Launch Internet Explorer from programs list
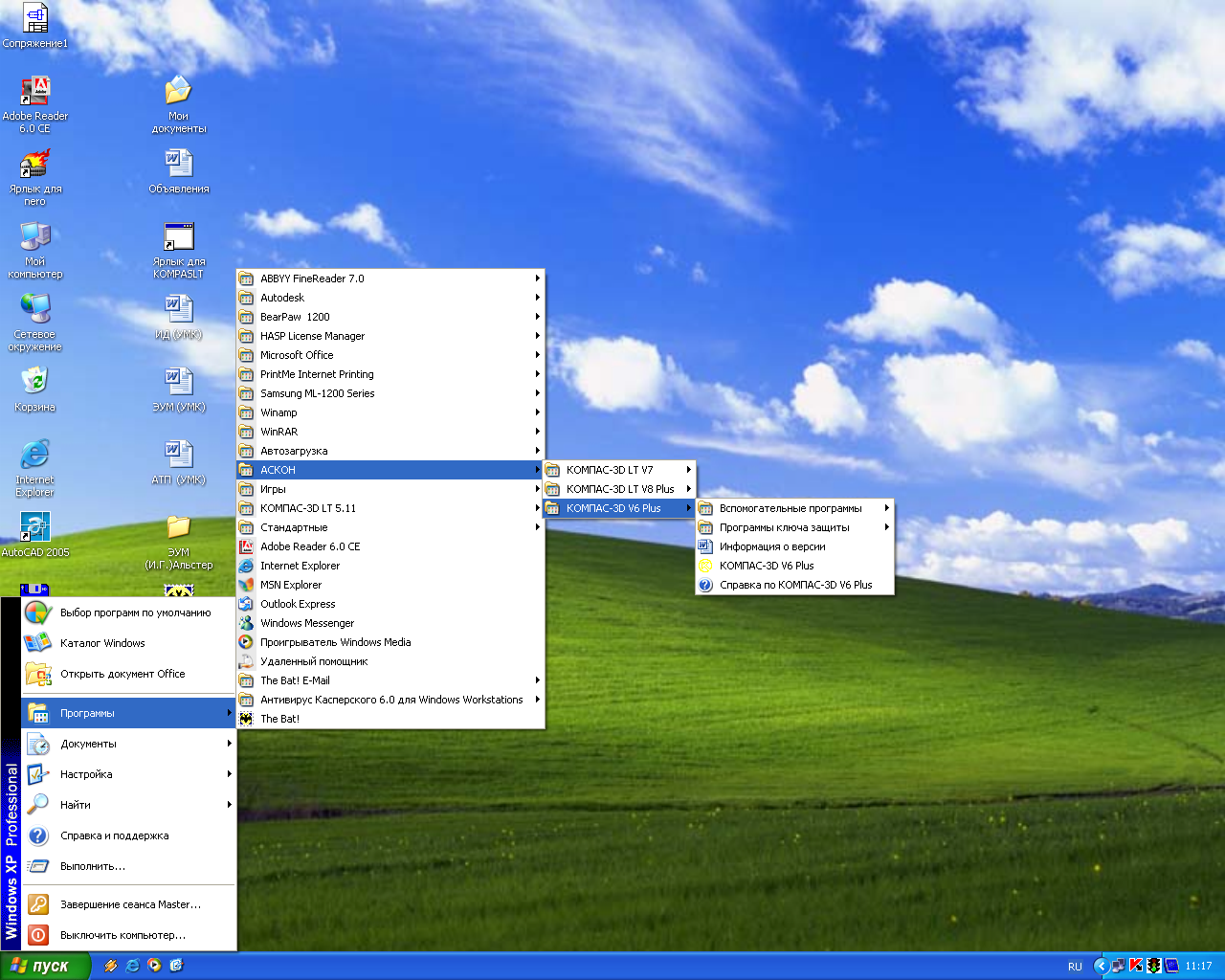This screenshot has width=1225, height=980. point(390,566)
